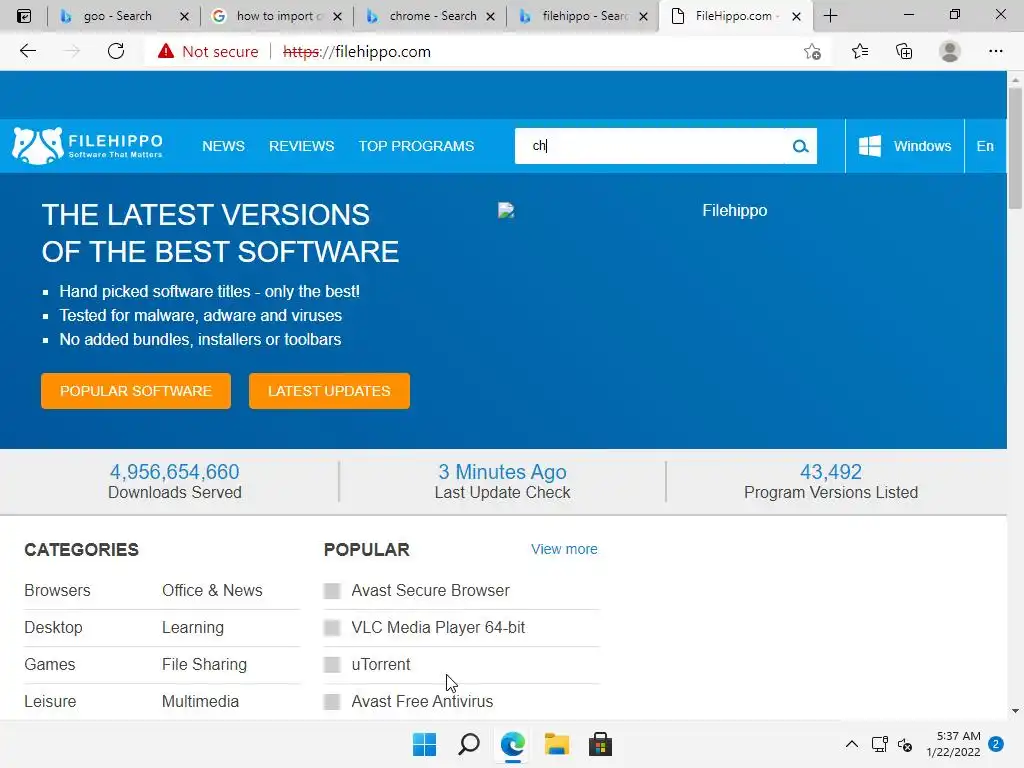Viewport: 1024px width, 768px height.
Task: Open the uTorrent listing
Action: (381, 664)
